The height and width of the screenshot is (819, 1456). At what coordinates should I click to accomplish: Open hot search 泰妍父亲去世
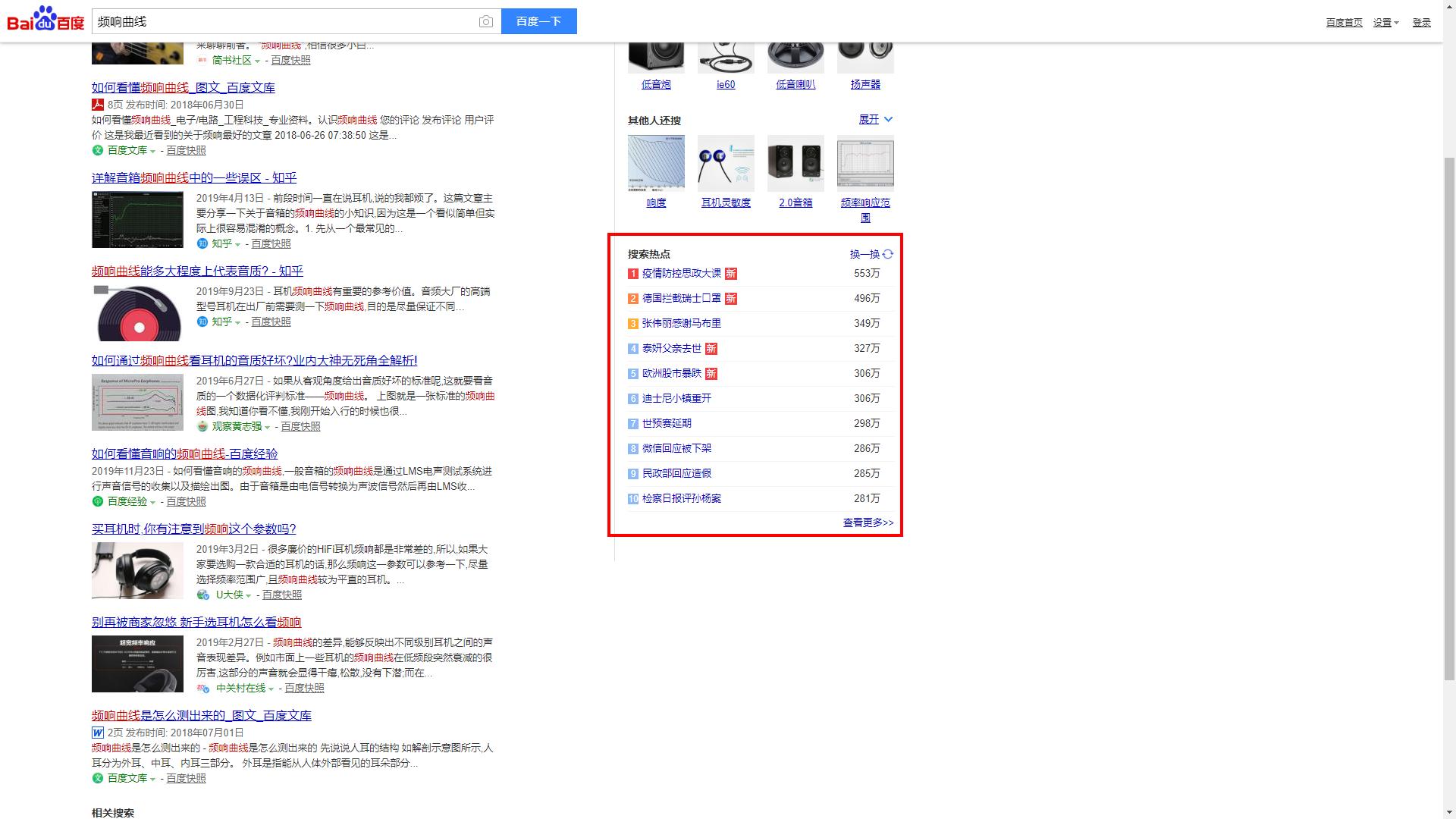click(672, 348)
